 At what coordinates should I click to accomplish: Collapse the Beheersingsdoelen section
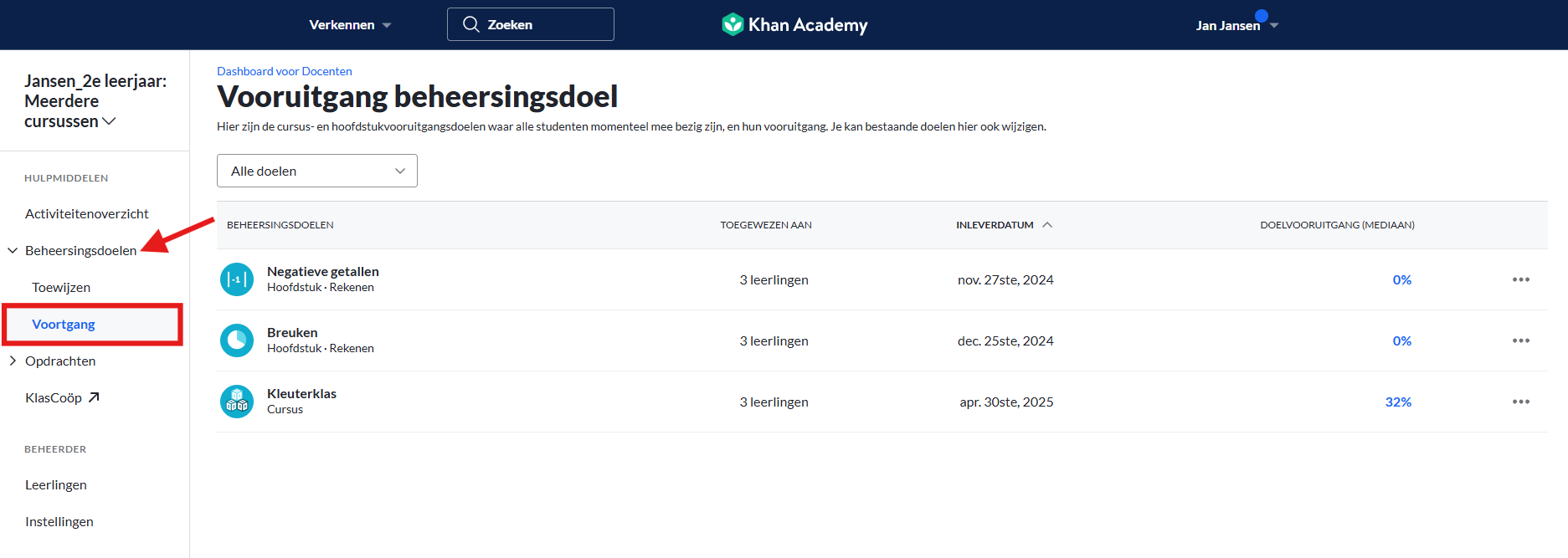pos(13,250)
